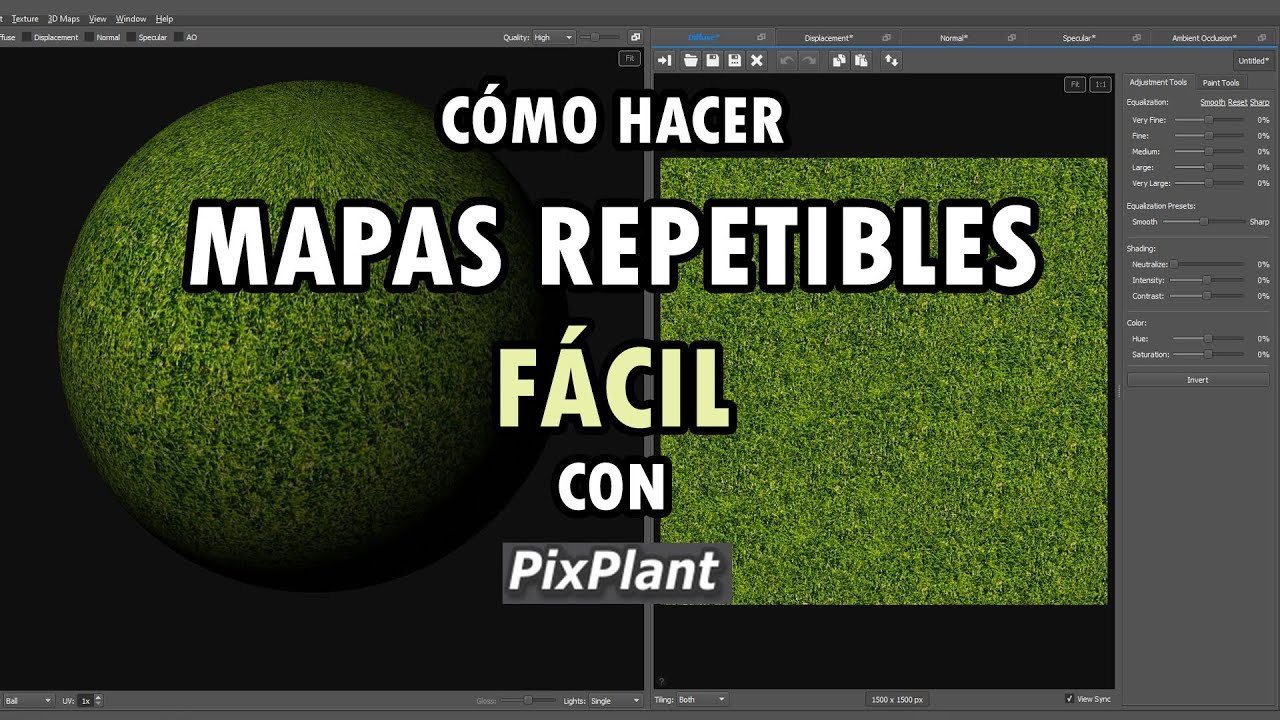The image size is (1280, 720).
Task: Adjust the Saturation color slider
Action: pos(1209,354)
